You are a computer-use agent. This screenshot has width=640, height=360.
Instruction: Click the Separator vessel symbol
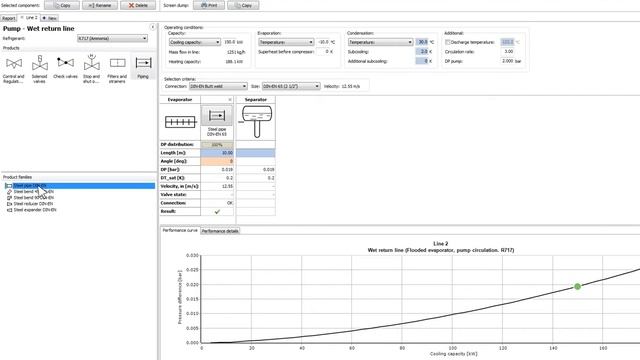click(256, 122)
